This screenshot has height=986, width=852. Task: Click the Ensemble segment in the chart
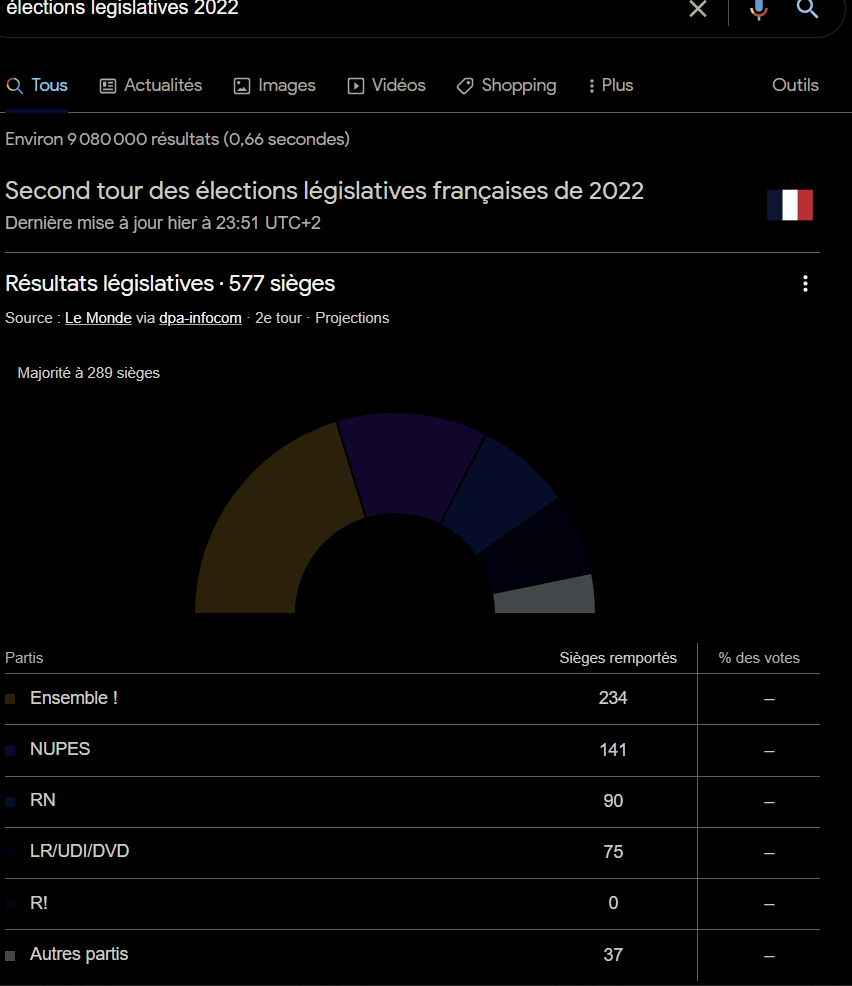point(265,520)
